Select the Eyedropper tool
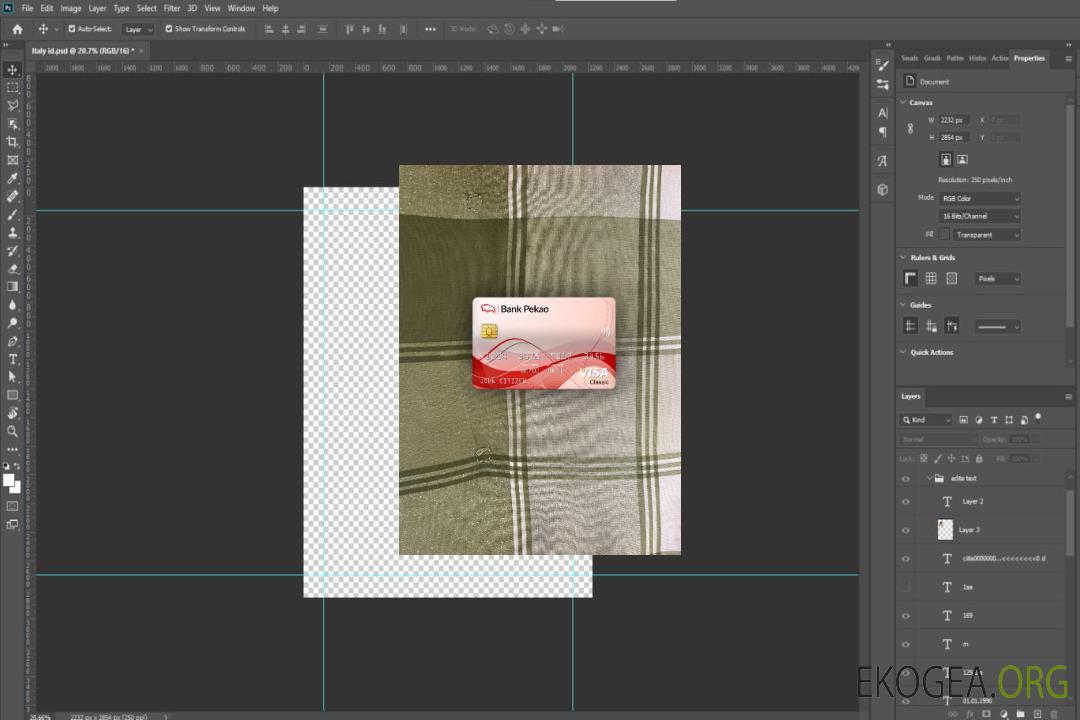The image size is (1080, 720). click(x=13, y=178)
